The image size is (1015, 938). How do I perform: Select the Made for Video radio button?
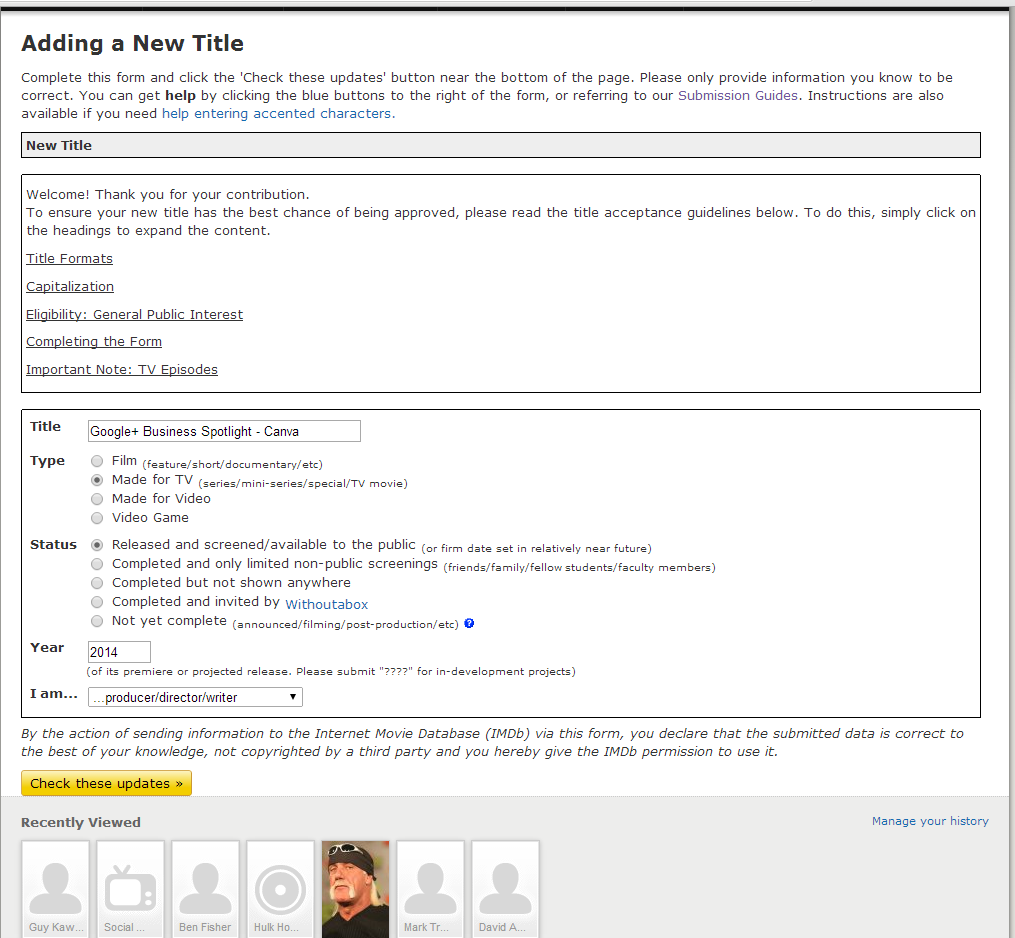coord(97,499)
